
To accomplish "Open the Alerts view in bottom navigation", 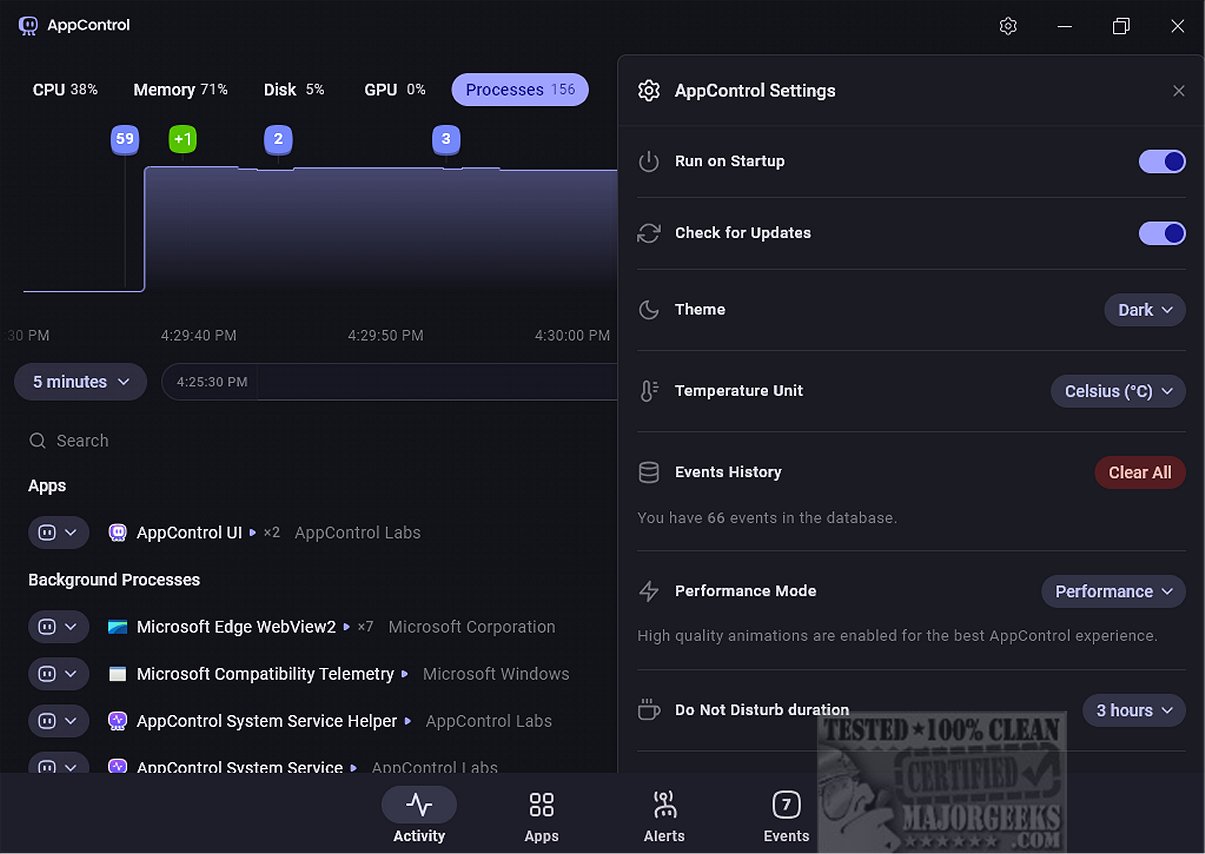I will pyautogui.click(x=664, y=815).
